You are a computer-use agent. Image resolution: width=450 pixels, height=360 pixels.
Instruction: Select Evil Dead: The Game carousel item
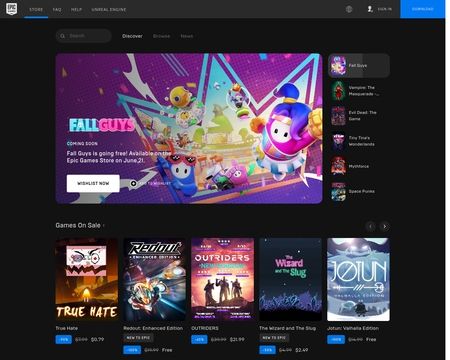pyautogui.click(x=359, y=116)
